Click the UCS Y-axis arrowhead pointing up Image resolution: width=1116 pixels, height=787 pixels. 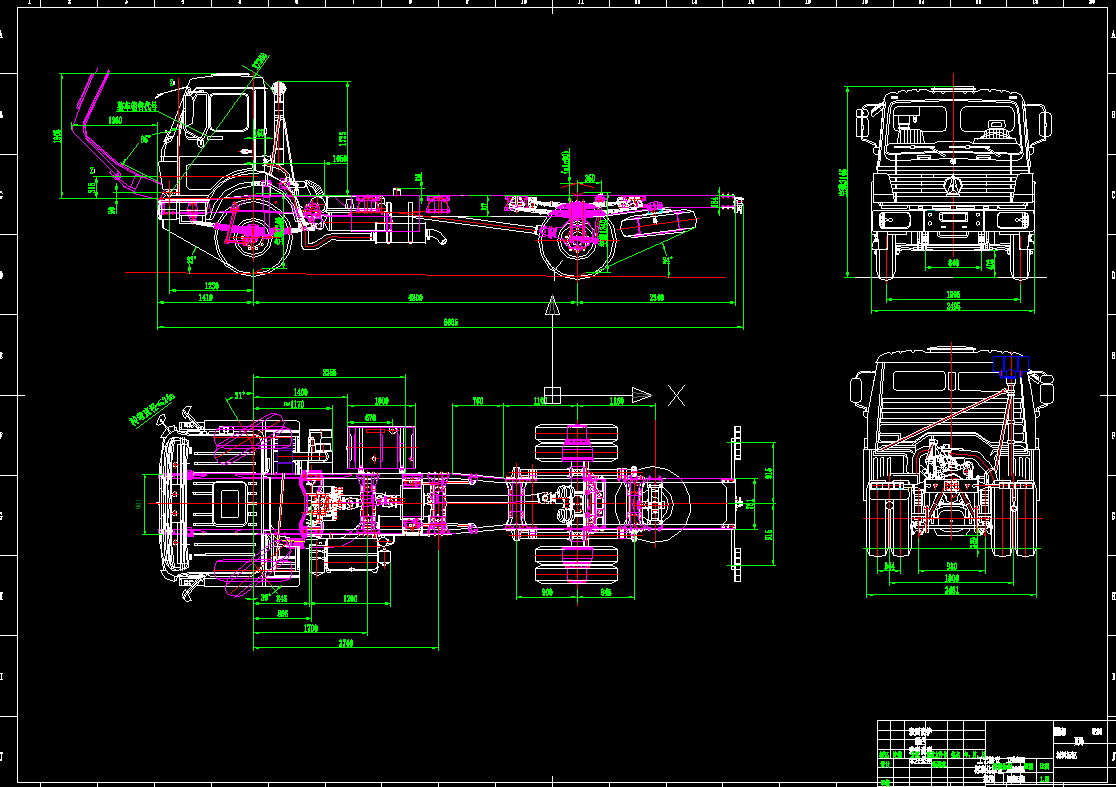[552, 307]
